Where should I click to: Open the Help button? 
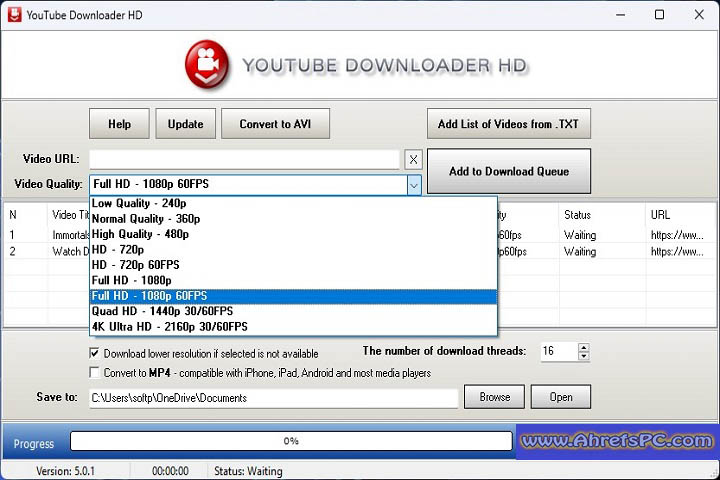[119, 124]
